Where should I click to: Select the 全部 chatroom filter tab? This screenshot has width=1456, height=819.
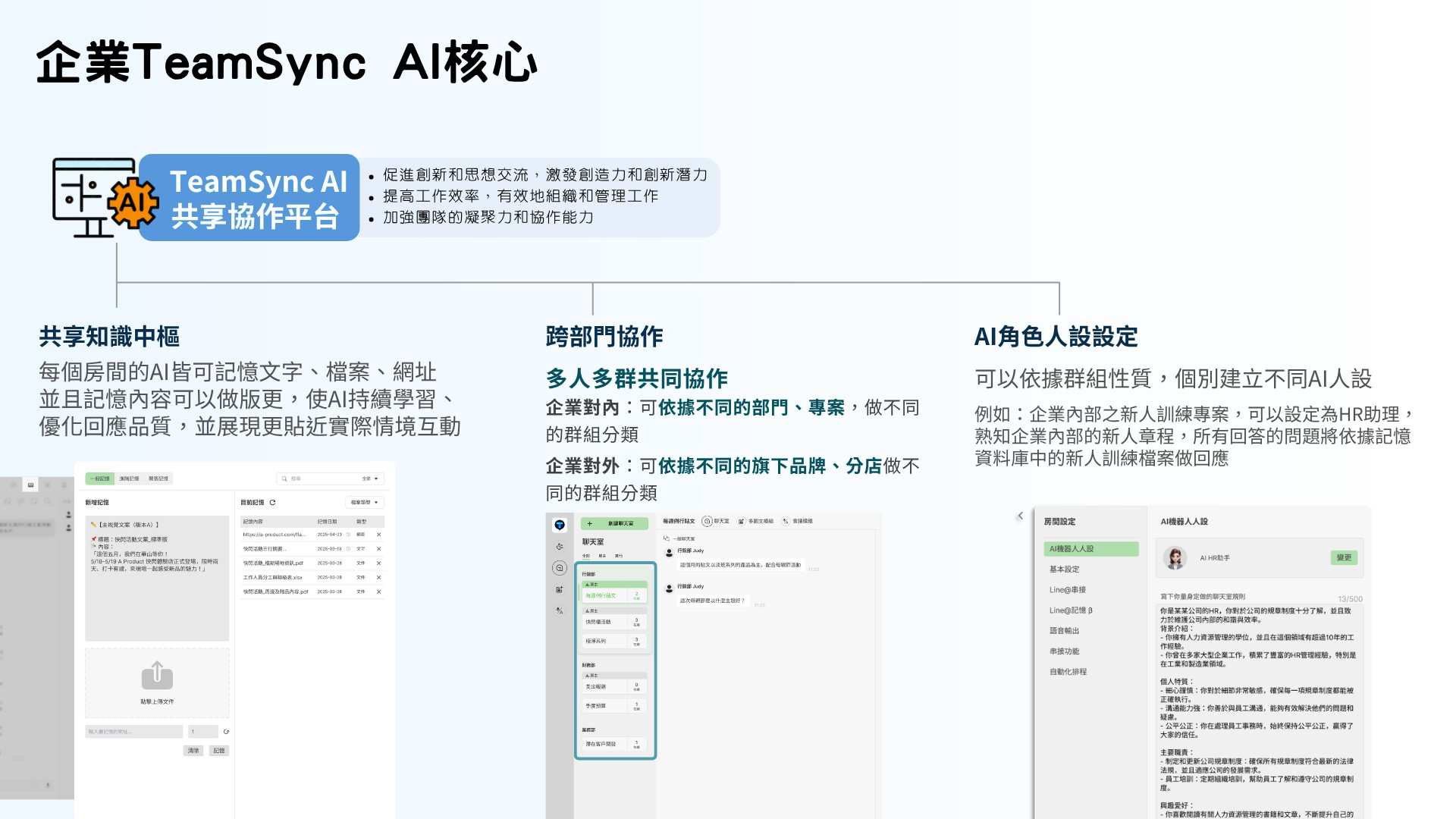[x=586, y=556]
